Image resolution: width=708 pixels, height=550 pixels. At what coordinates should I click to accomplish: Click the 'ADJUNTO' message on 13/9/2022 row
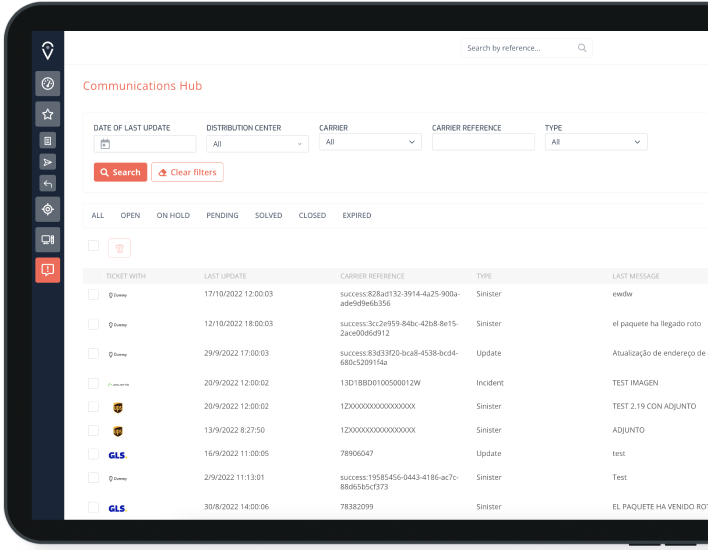628,430
